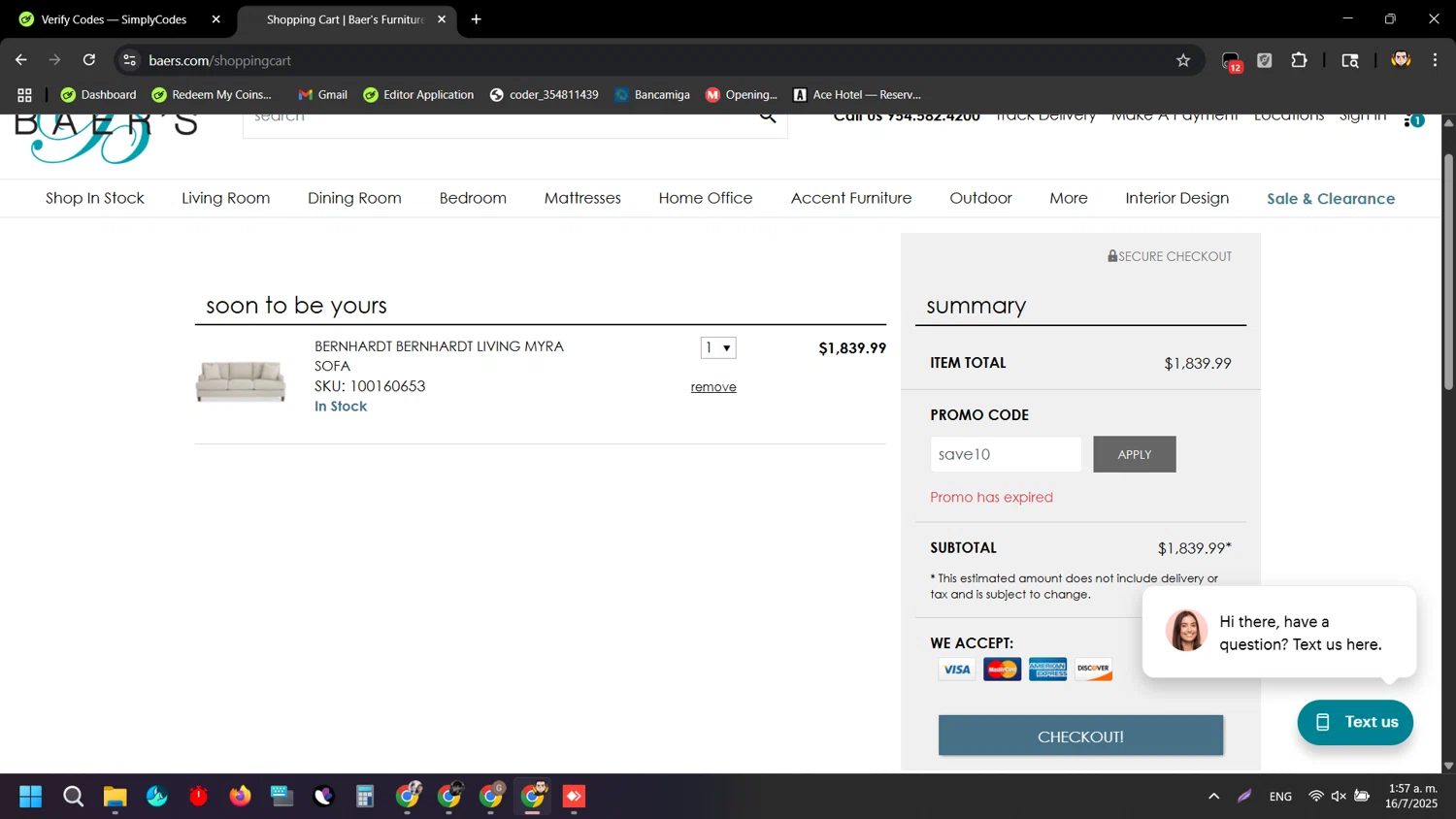Click the browser back arrow
Viewport: 1456px width, 819px height.
click(x=21, y=60)
